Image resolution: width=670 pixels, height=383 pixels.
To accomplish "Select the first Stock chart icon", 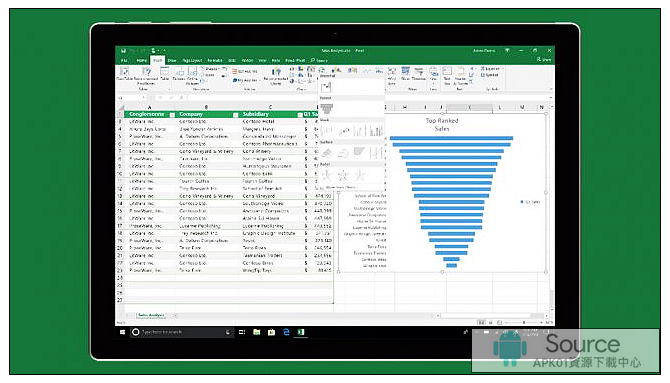I will coord(327,130).
